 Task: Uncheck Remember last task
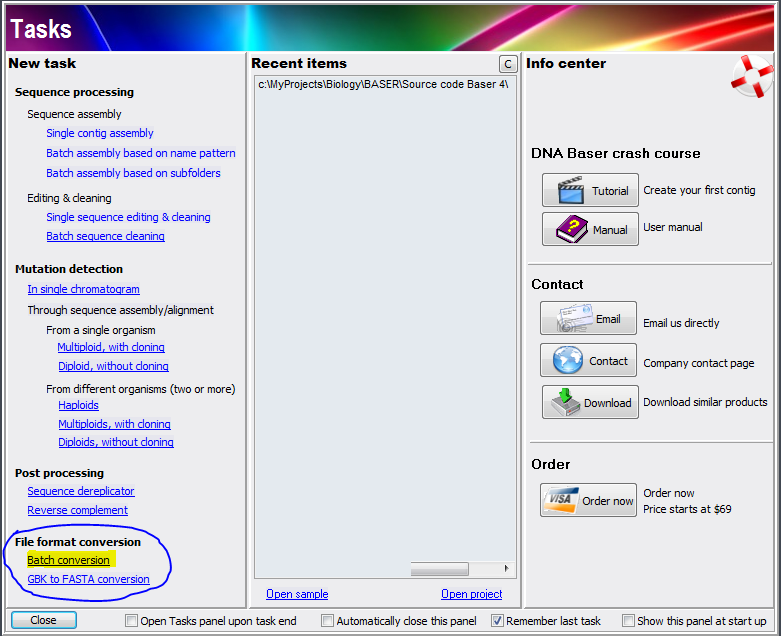pos(497,621)
